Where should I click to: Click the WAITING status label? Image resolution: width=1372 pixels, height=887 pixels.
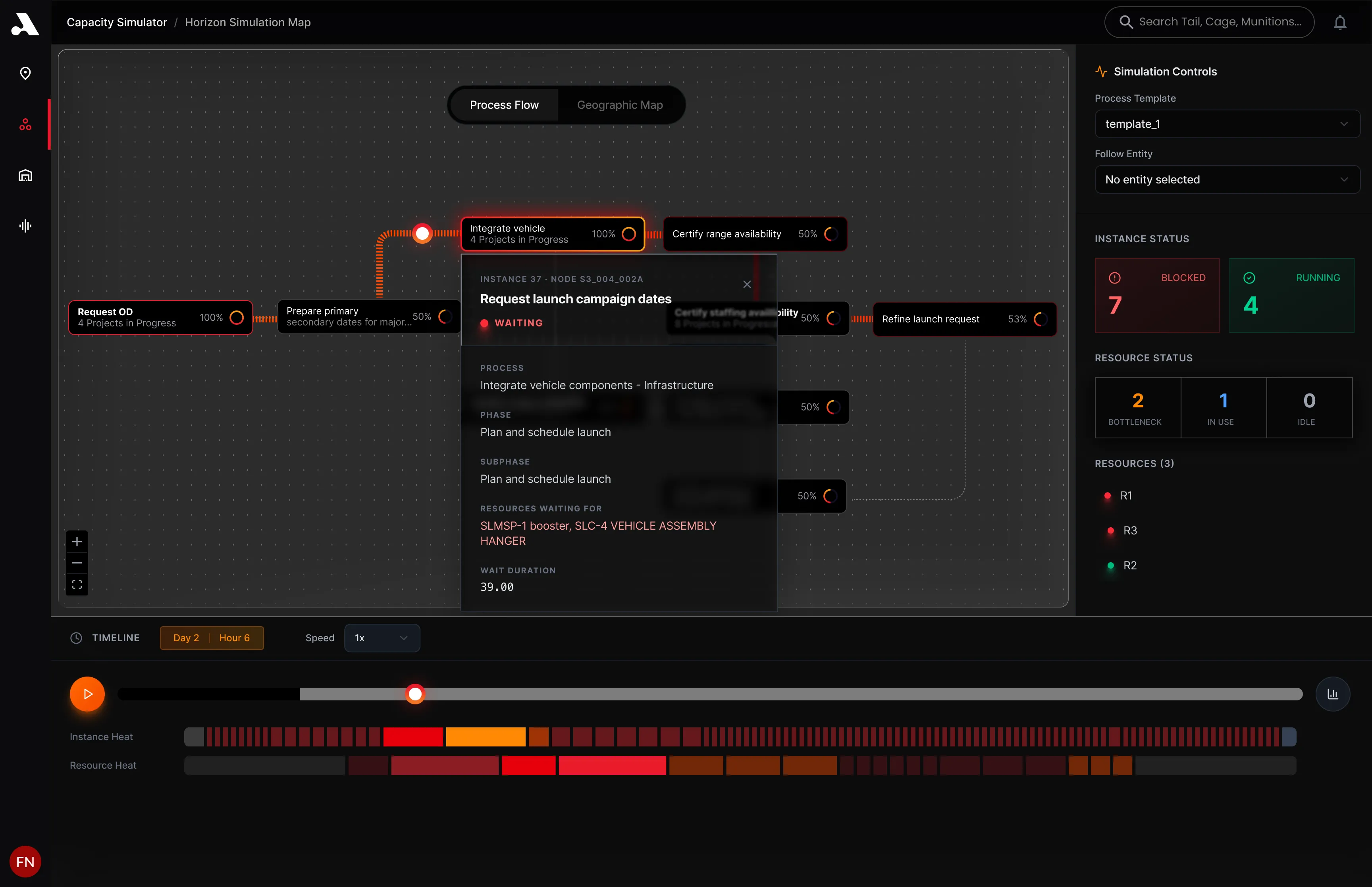pyautogui.click(x=519, y=323)
